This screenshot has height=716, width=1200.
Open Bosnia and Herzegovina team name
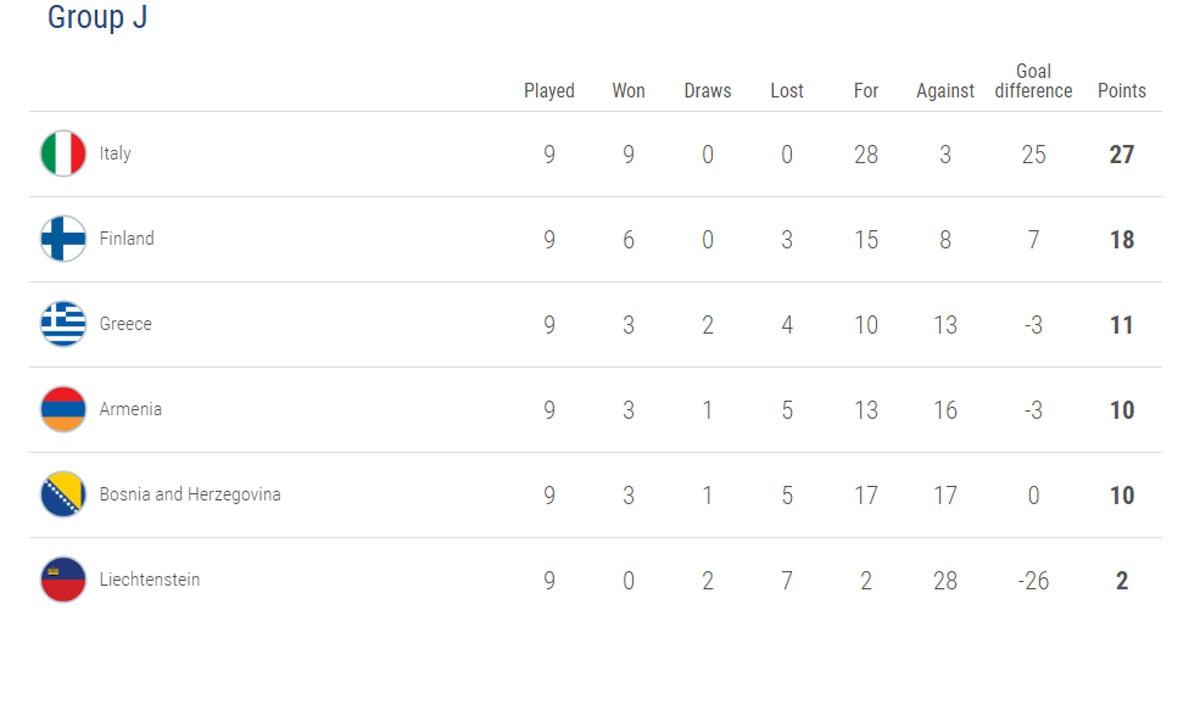[190, 494]
